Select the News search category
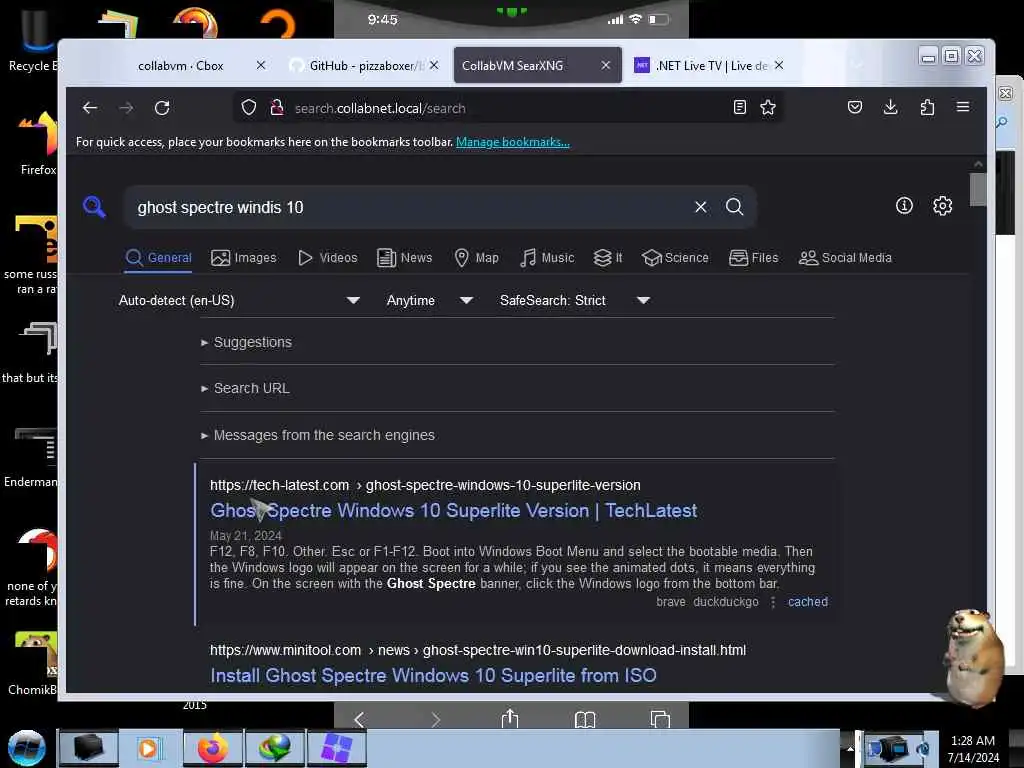Image resolution: width=1024 pixels, height=768 pixels. point(405,258)
